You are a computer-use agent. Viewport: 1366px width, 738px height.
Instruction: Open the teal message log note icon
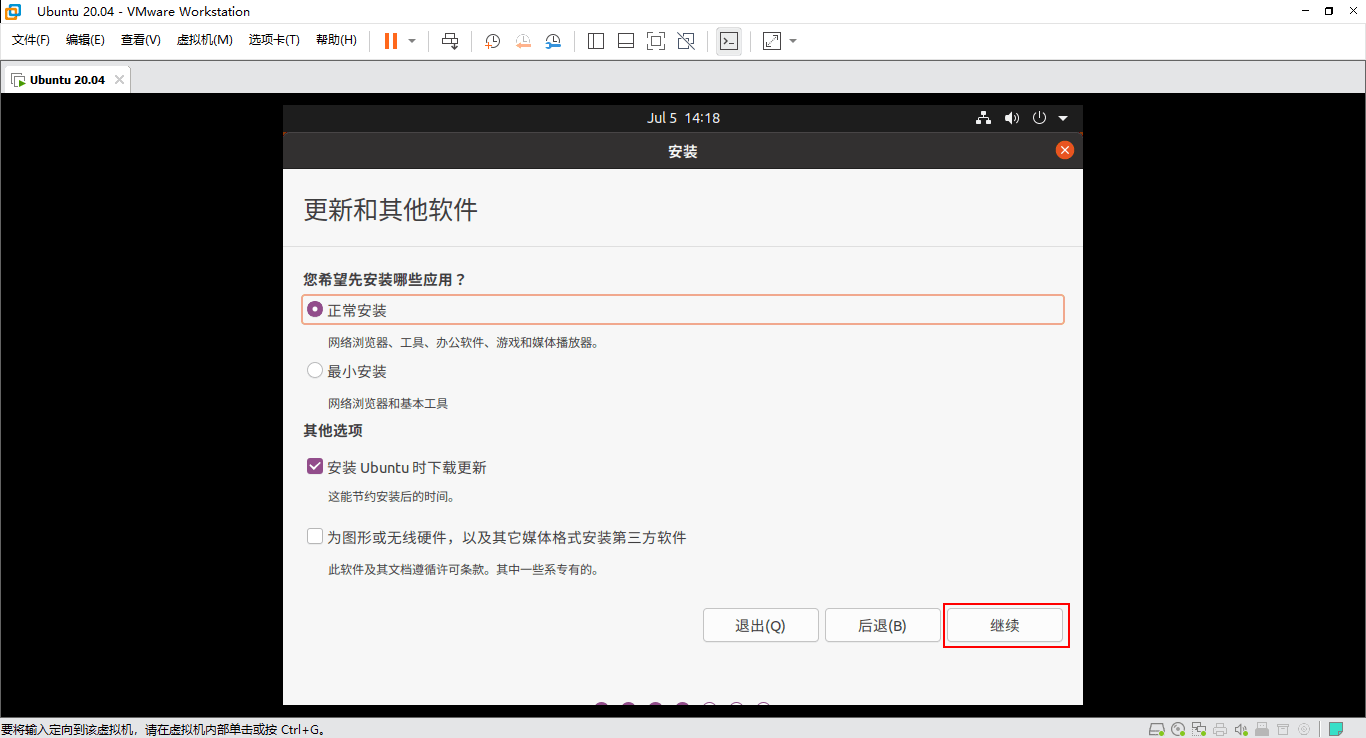(x=1336, y=729)
